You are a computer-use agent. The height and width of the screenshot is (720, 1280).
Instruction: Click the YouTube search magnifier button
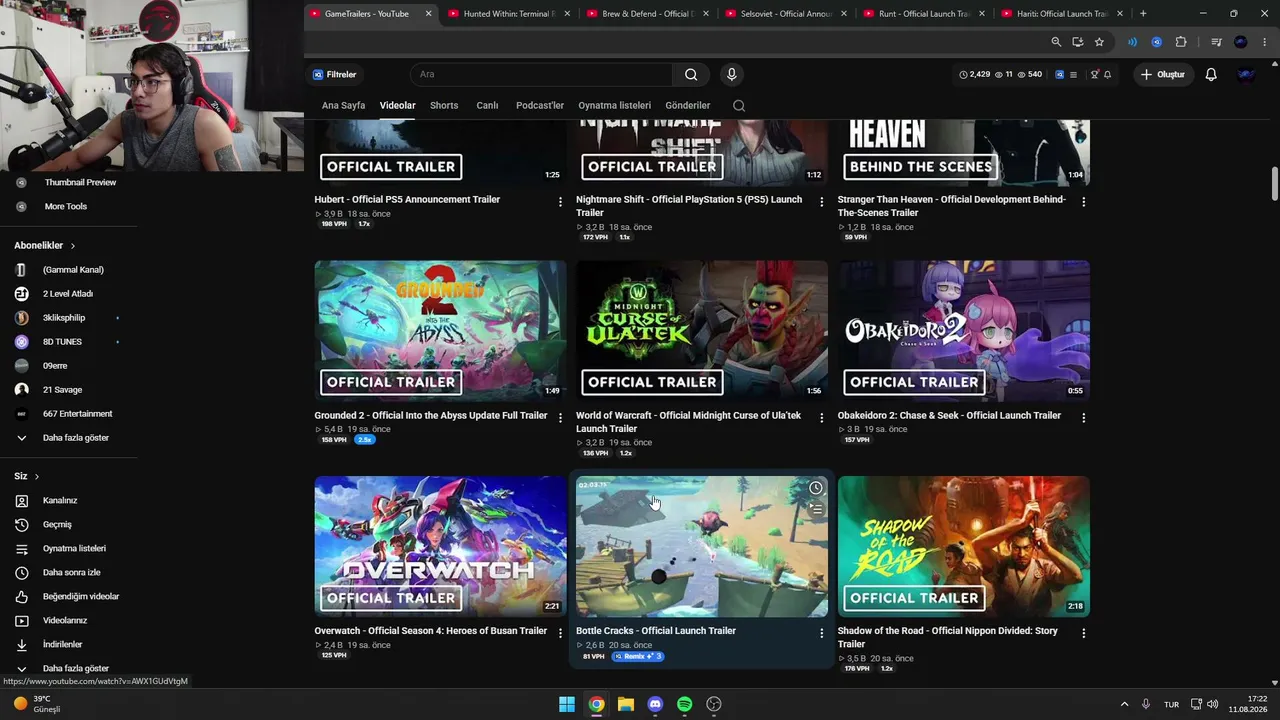[691, 74]
